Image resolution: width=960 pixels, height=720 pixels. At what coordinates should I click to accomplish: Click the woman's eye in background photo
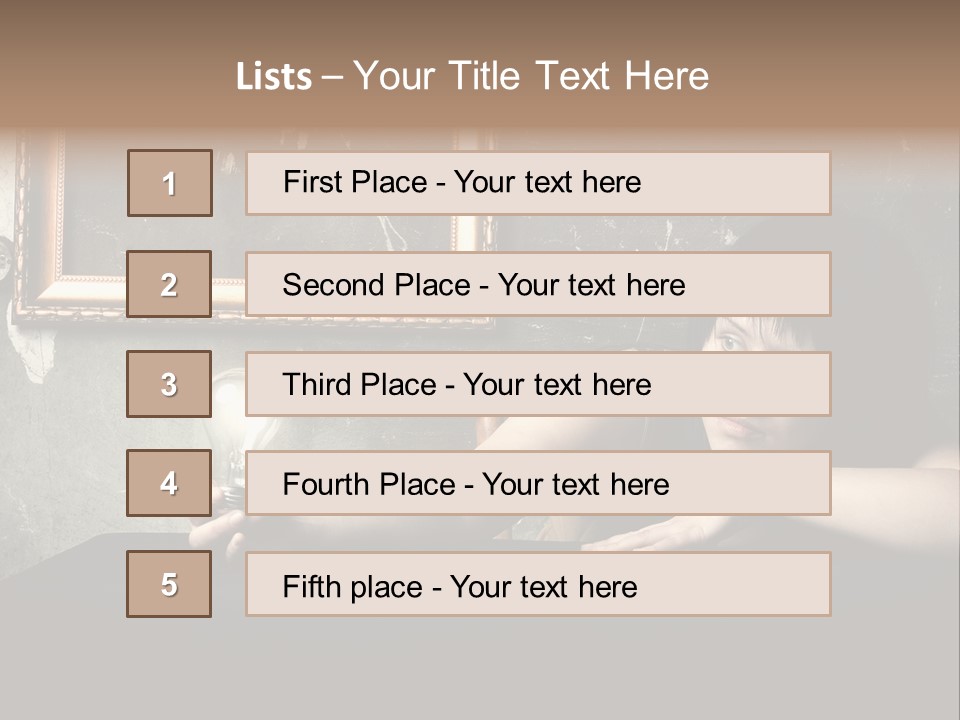(x=731, y=343)
